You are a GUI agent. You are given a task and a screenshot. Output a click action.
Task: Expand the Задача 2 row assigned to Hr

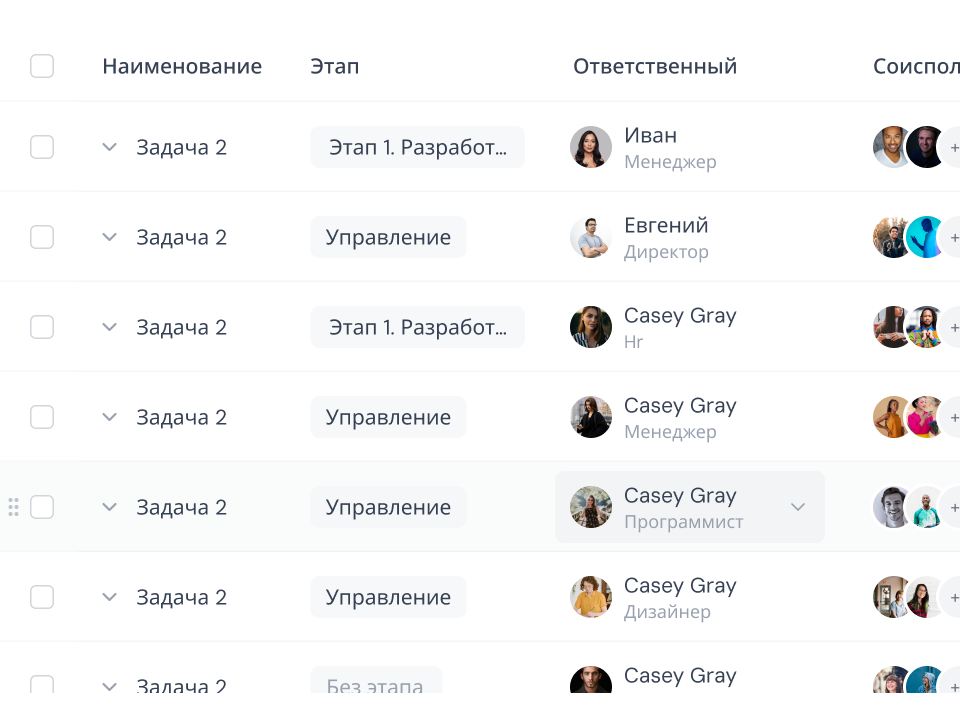click(x=109, y=327)
